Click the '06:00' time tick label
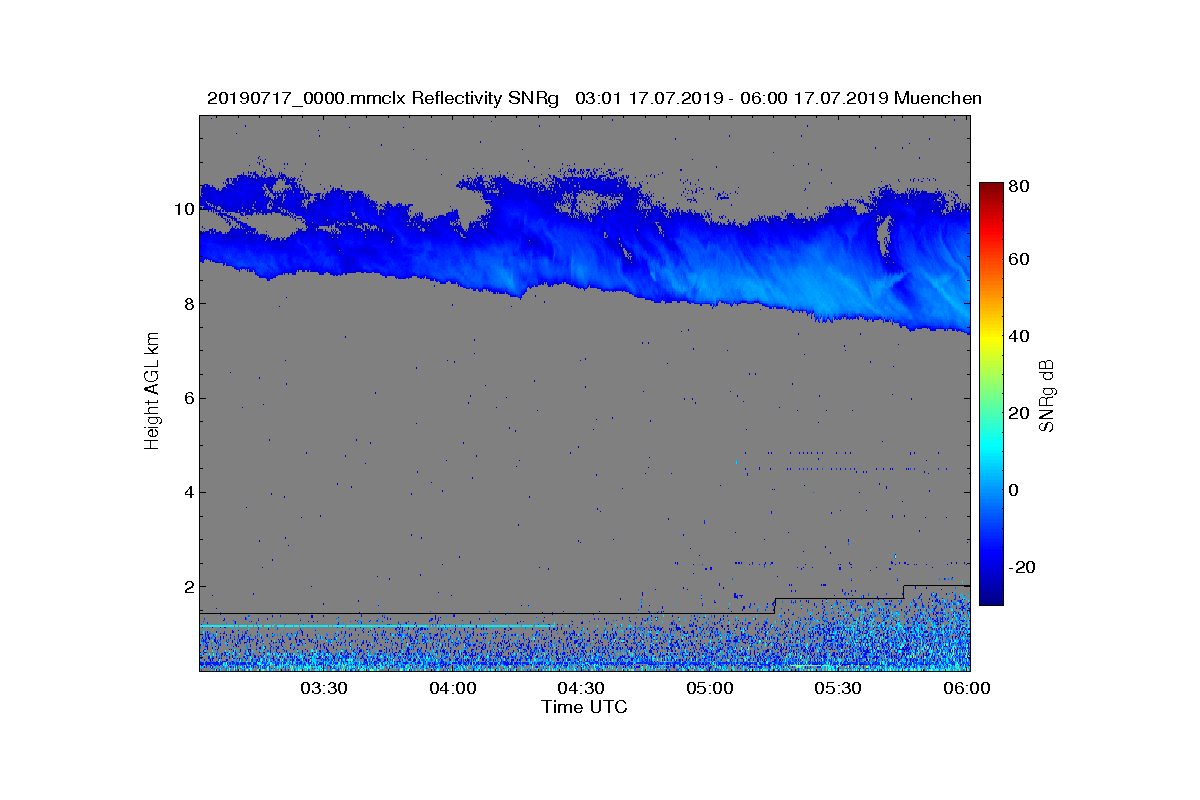The image size is (1200, 800). [967, 688]
